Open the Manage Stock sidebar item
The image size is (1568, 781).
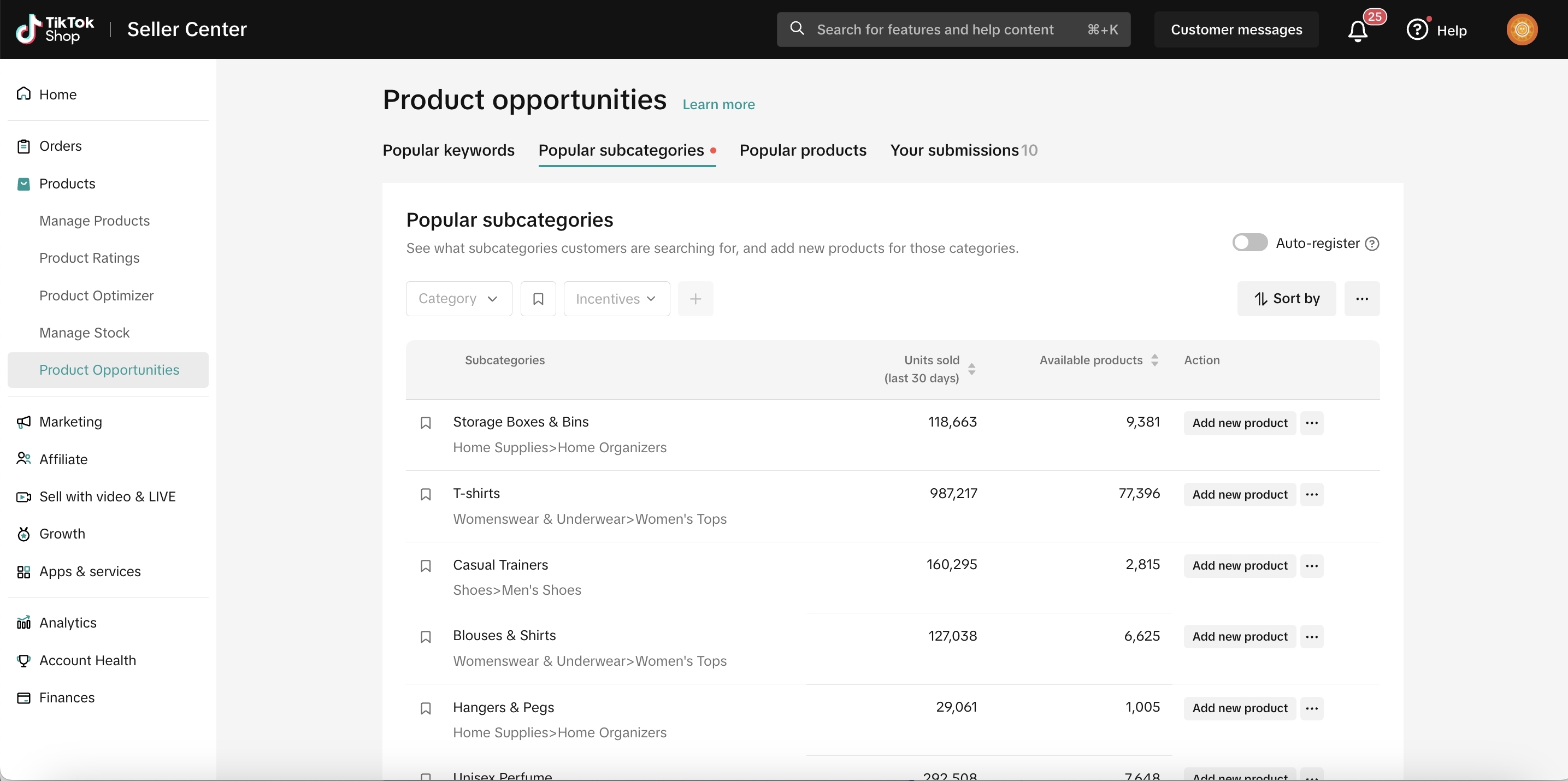[85, 333]
